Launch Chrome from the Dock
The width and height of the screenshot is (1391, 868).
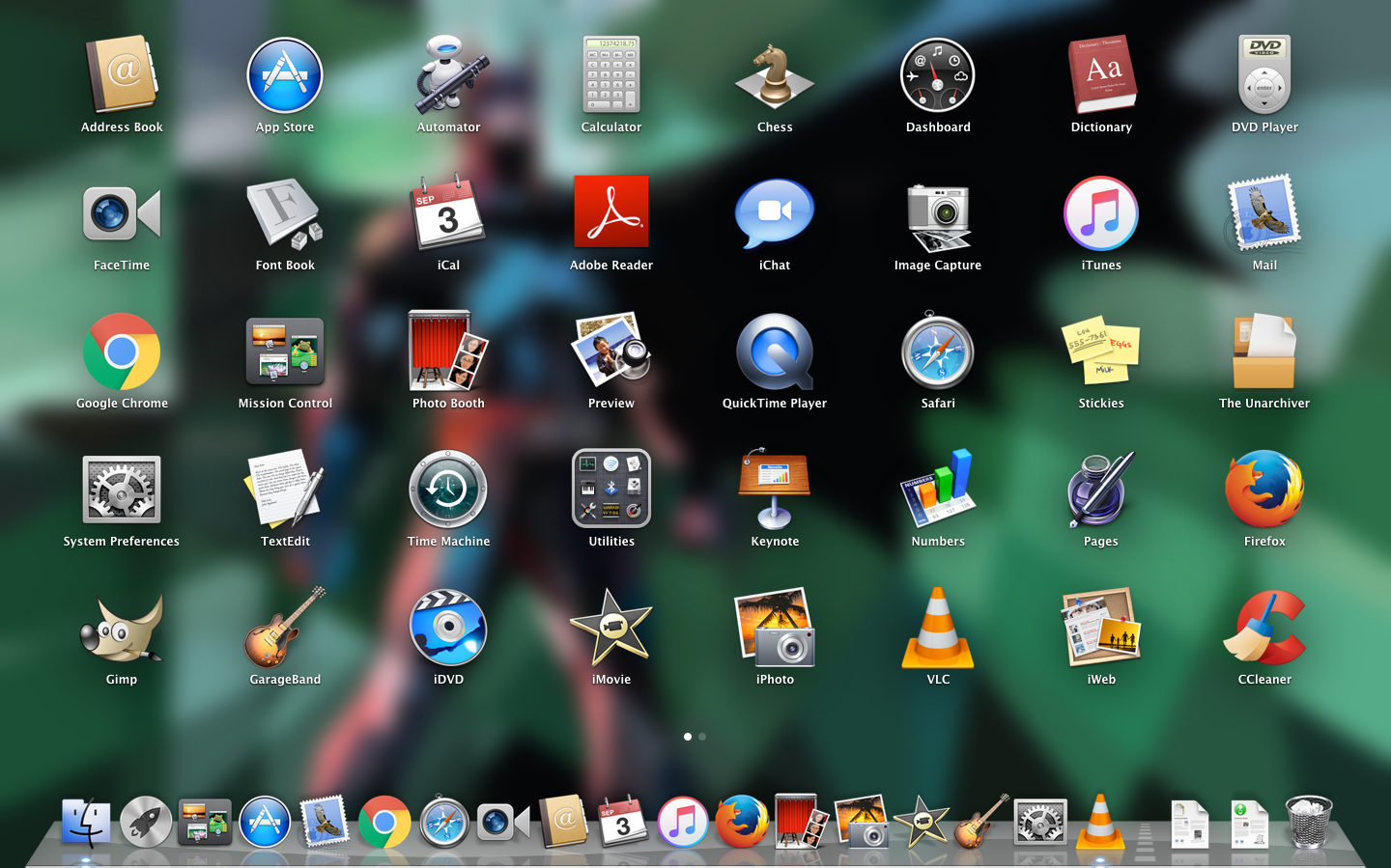tap(383, 823)
